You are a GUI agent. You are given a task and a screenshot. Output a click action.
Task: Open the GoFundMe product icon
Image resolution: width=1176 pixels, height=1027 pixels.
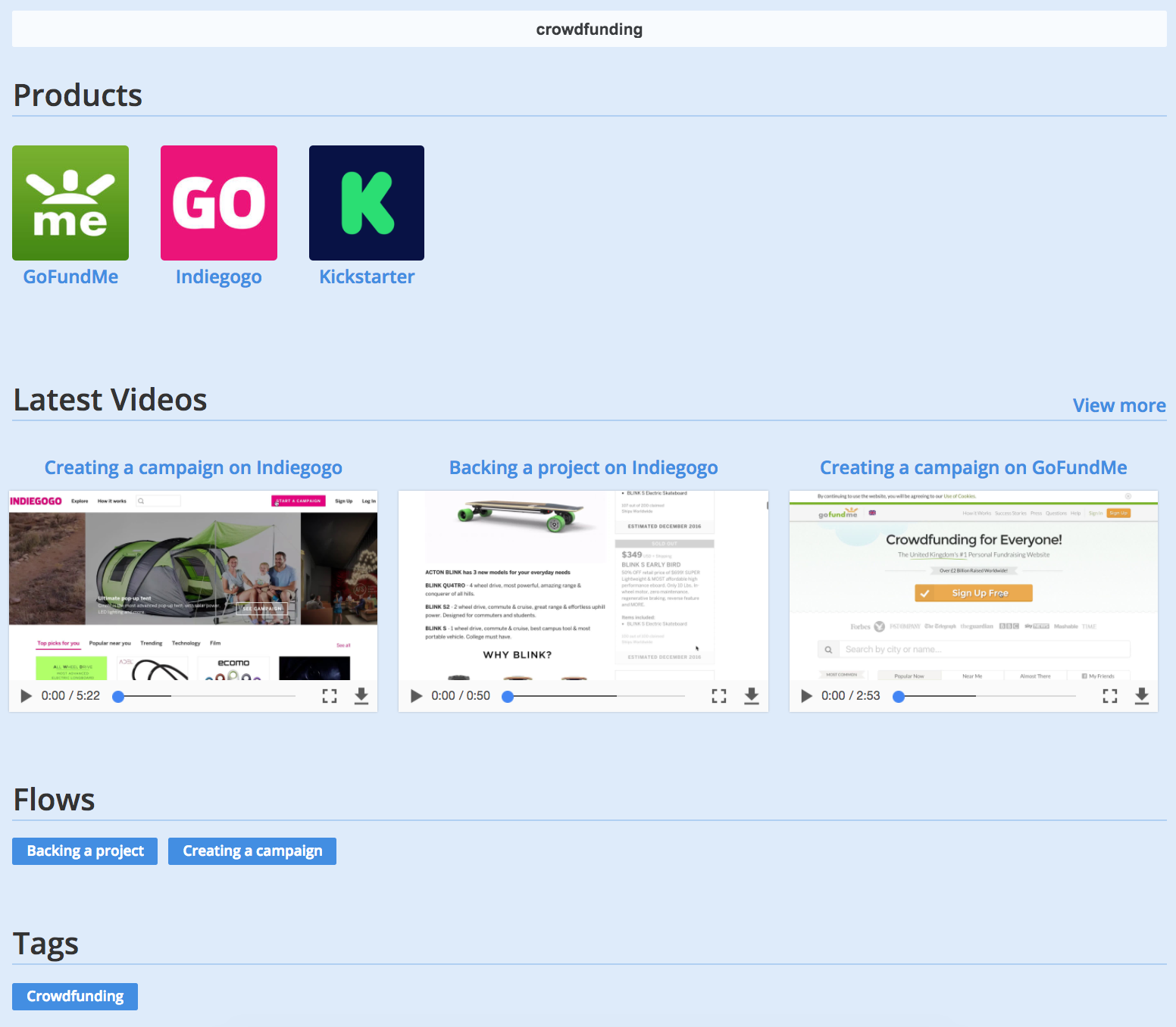[70, 202]
